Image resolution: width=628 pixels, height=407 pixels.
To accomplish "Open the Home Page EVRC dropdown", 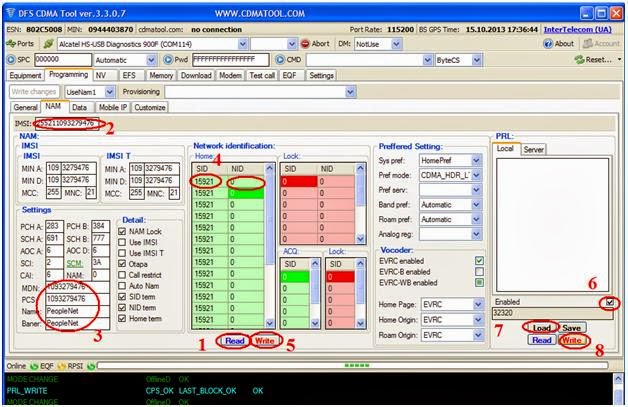I will 478,305.
